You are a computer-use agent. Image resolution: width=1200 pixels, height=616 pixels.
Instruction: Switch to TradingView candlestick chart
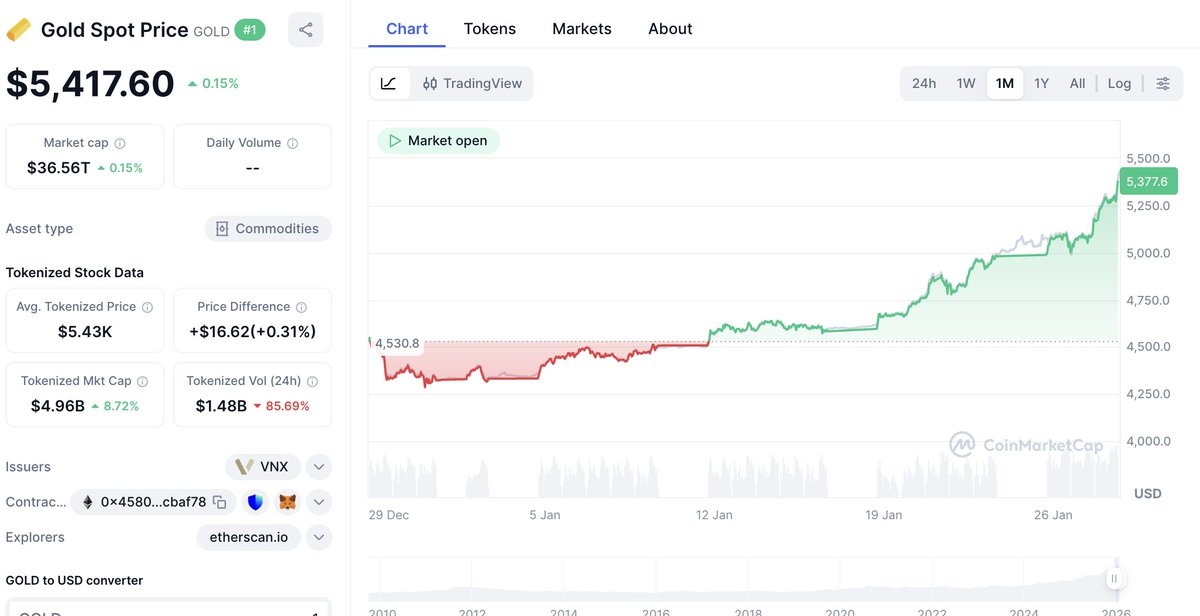[x=472, y=84]
